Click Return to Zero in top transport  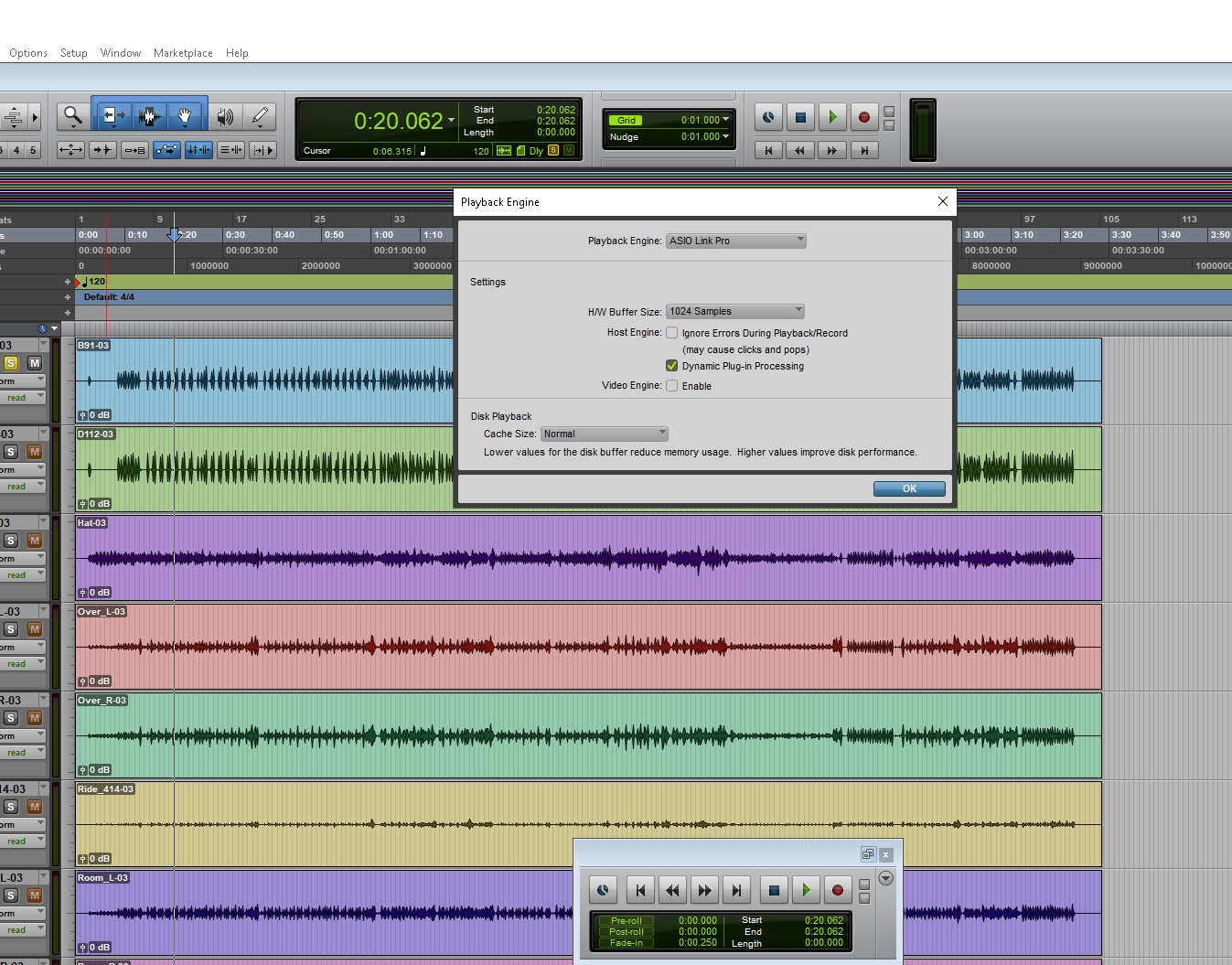pyautogui.click(x=768, y=150)
